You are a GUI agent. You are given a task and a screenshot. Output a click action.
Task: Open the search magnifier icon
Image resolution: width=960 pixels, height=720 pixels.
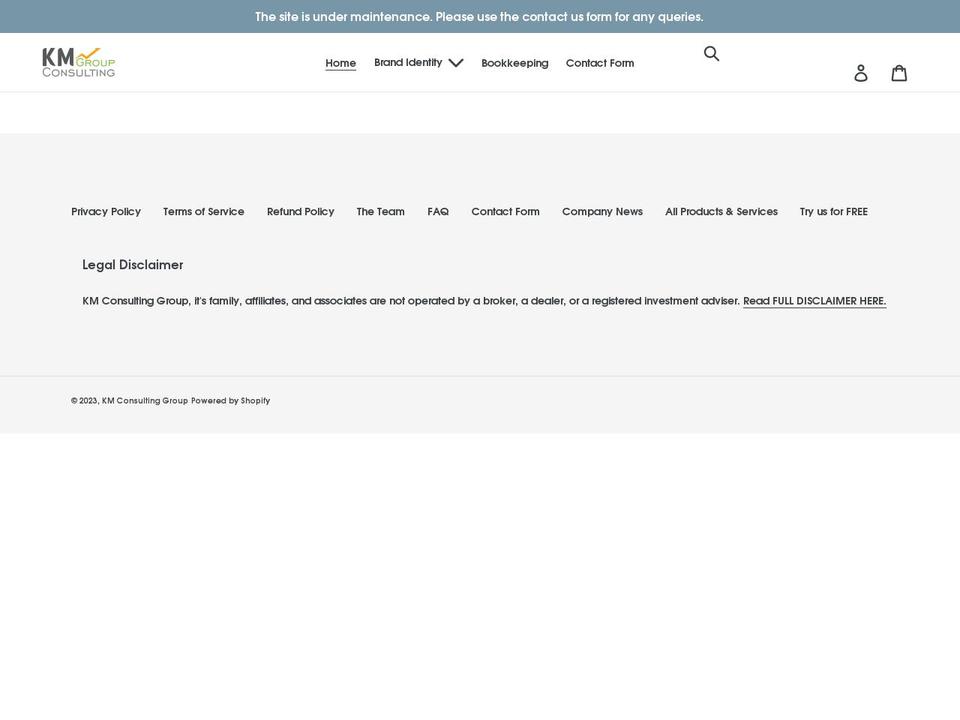point(711,53)
